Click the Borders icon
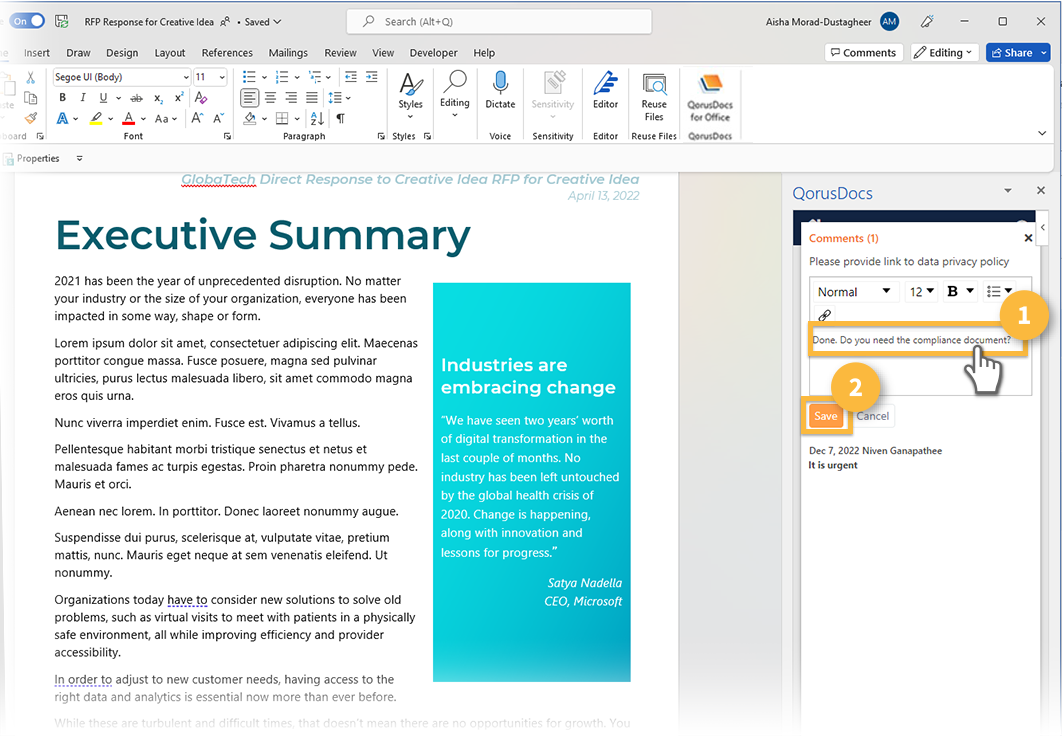Image resolution: width=1062 pixels, height=736 pixels. point(282,118)
